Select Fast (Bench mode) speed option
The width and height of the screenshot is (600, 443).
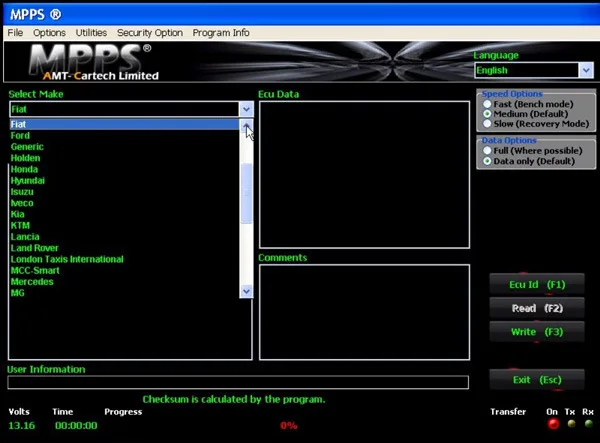pyautogui.click(x=487, y=104)
